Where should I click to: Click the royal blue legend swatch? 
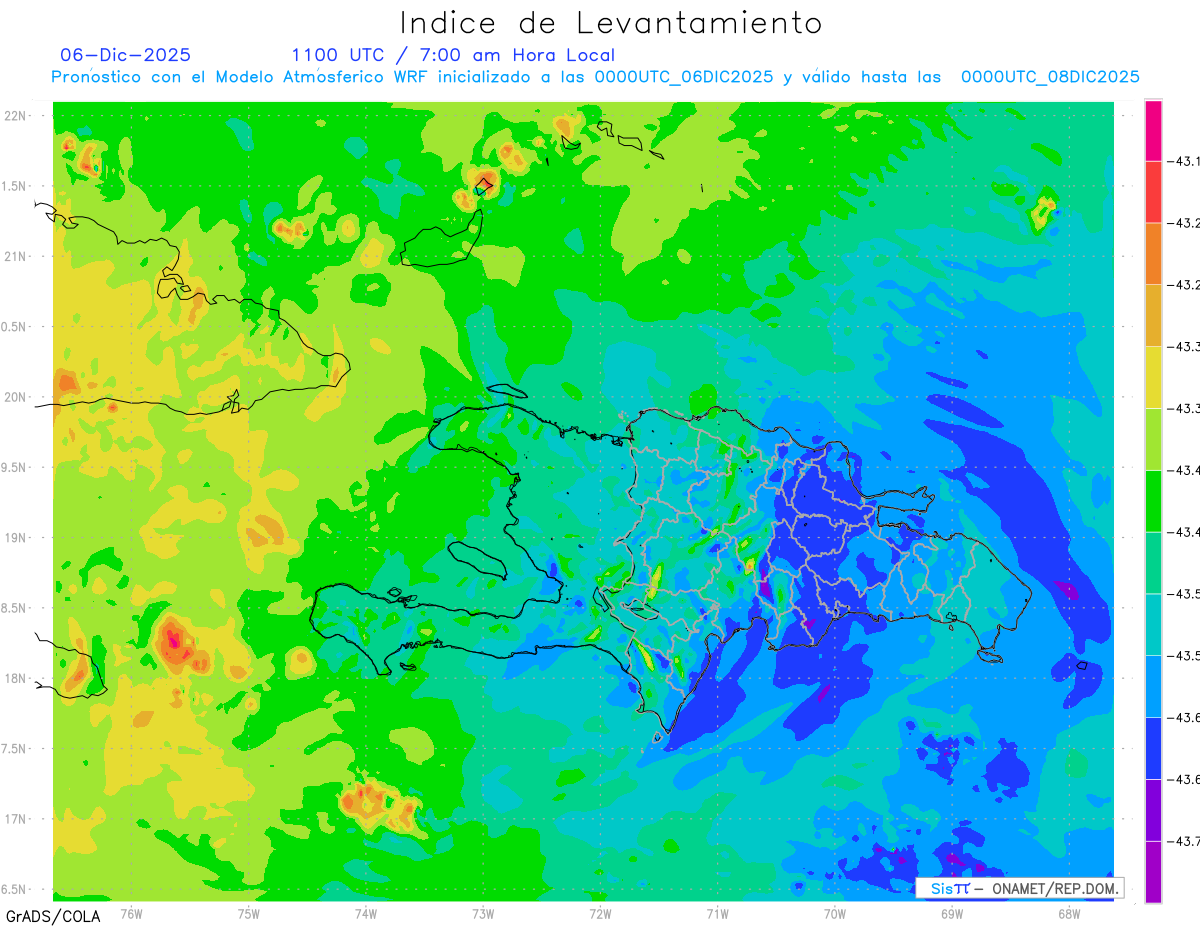(x=1153, y=749)
